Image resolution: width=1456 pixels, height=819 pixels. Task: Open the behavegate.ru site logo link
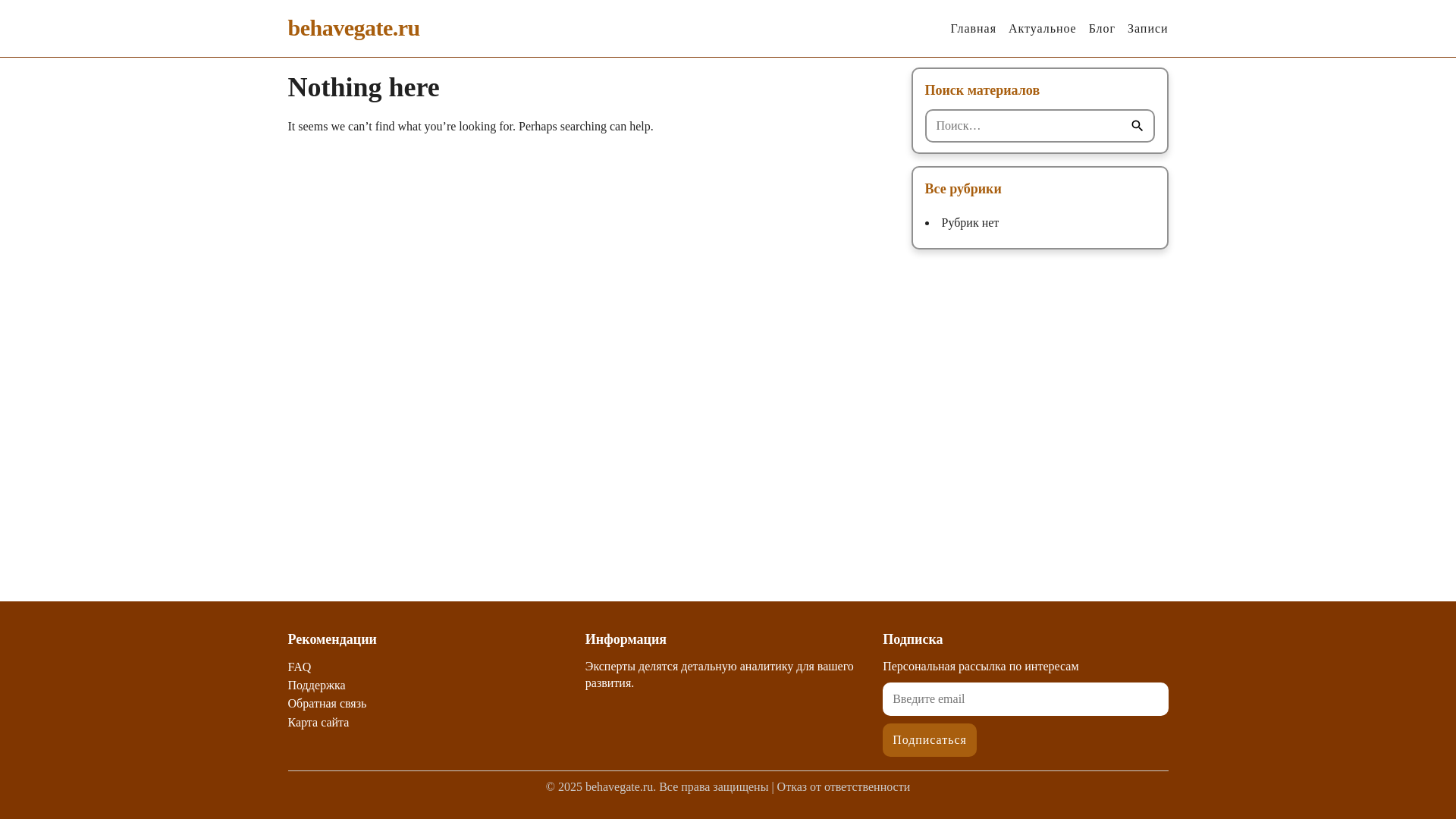click(x=353, y=28)
